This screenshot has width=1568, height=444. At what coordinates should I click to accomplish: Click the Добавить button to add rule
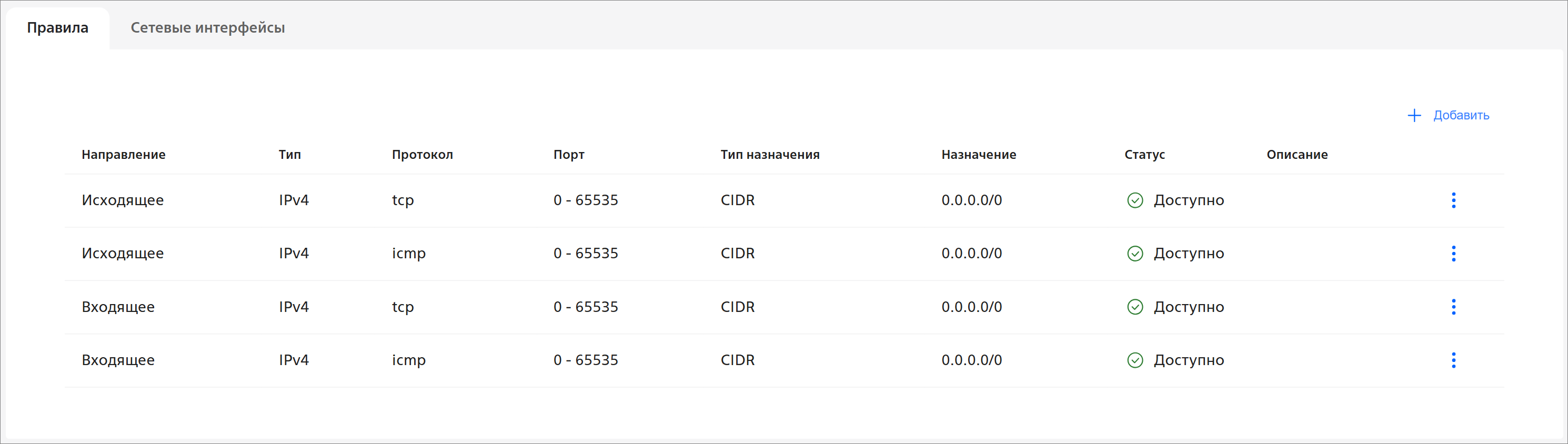(x=1448, y=115)
